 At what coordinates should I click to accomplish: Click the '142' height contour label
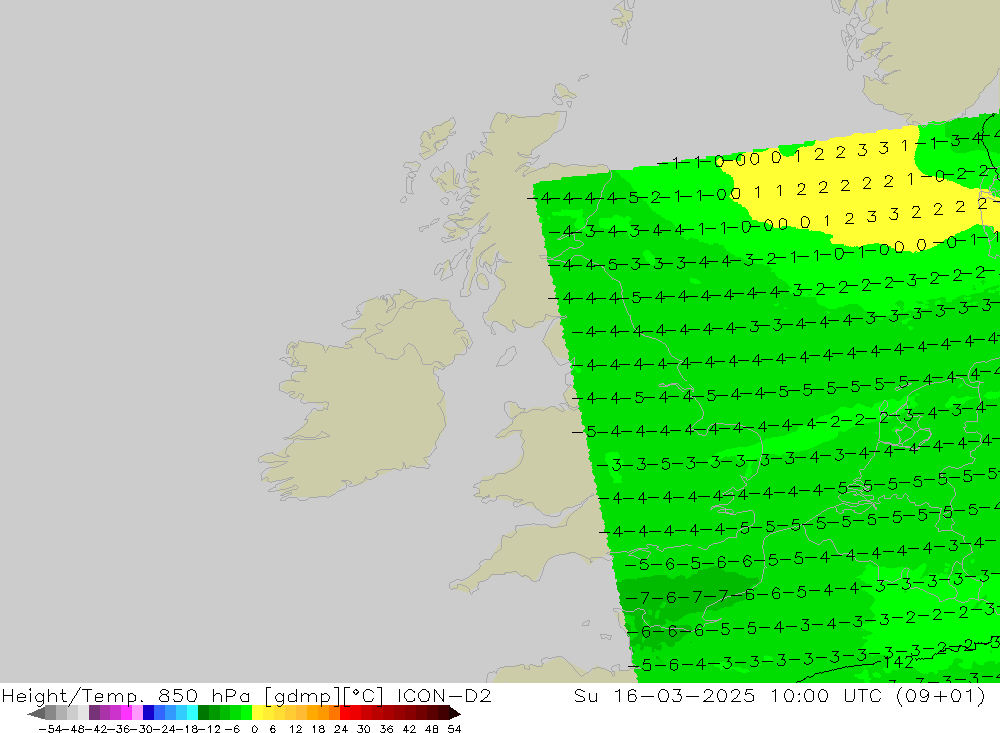pyautogui.click(x=899, y=662)
